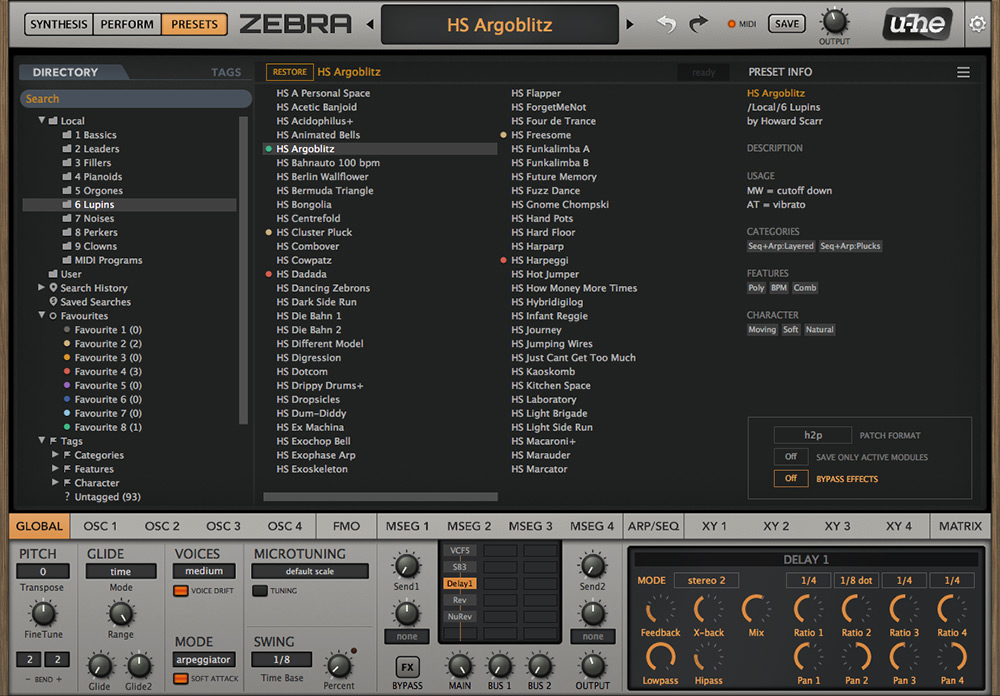Select the Favourite 5 purple dot
This screenshot has height=696, width=1000.
click(67, 385)
